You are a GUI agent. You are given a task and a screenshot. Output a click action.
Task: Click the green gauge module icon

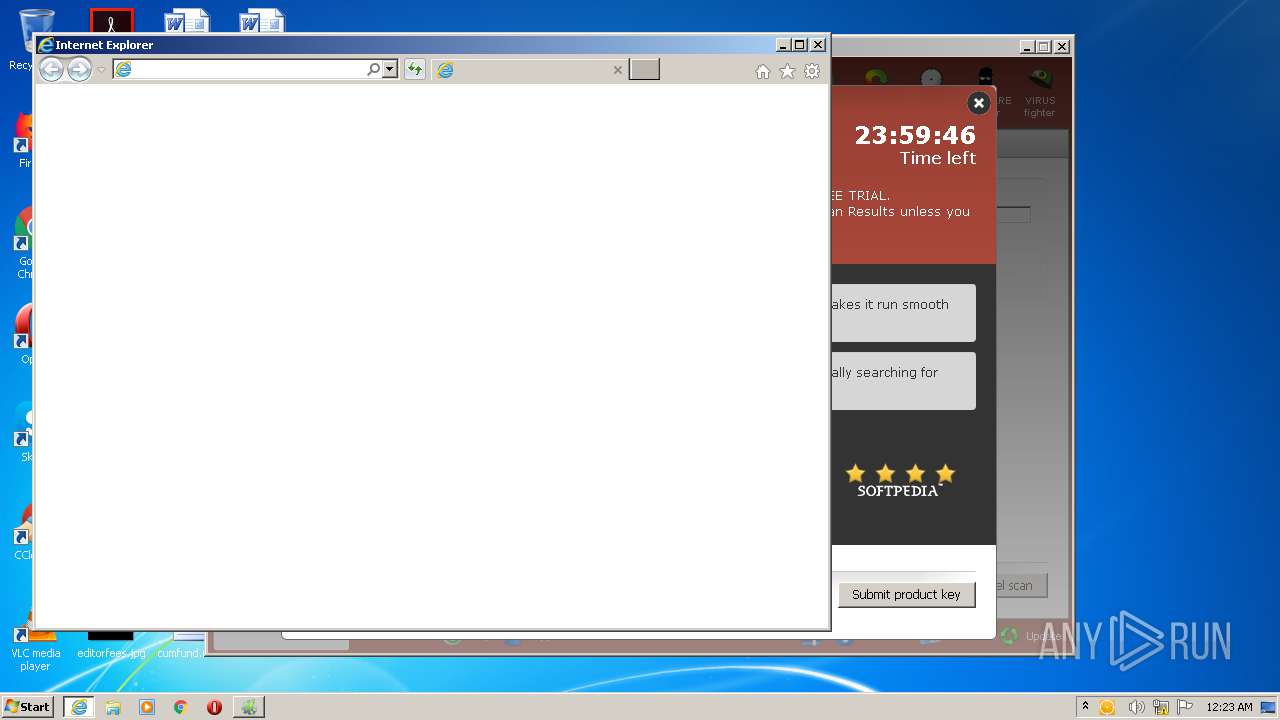(x=876, y=78)
